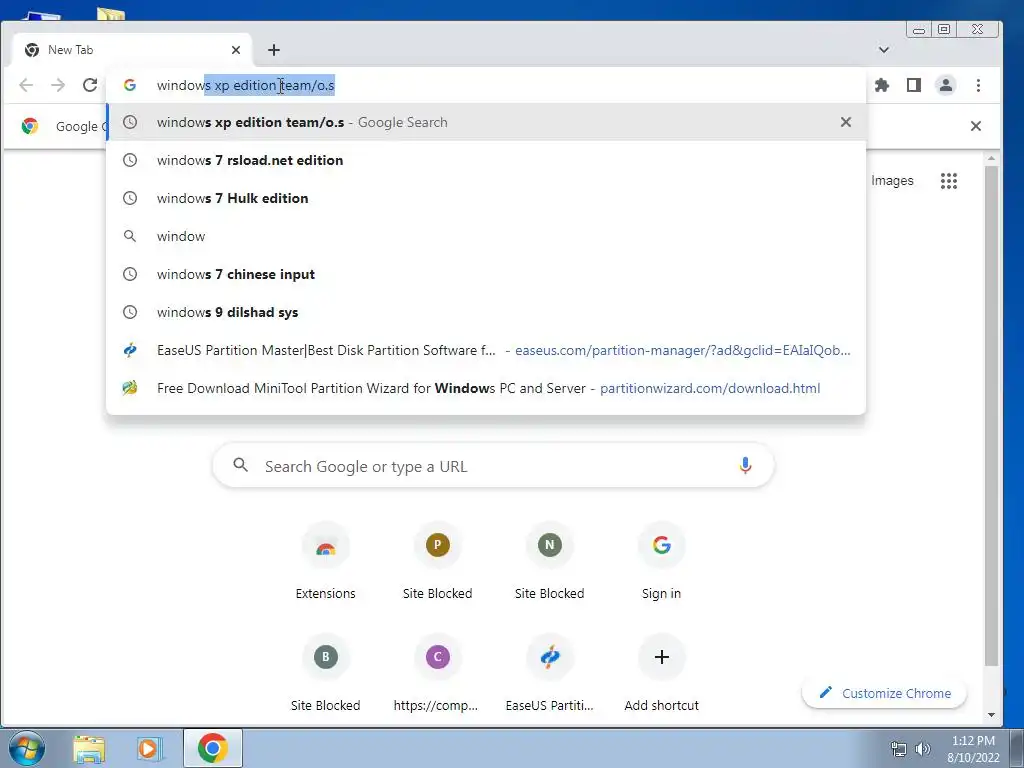
Task: Open the EaseUS Partition Master suggestion
Action: click(487, 350)
